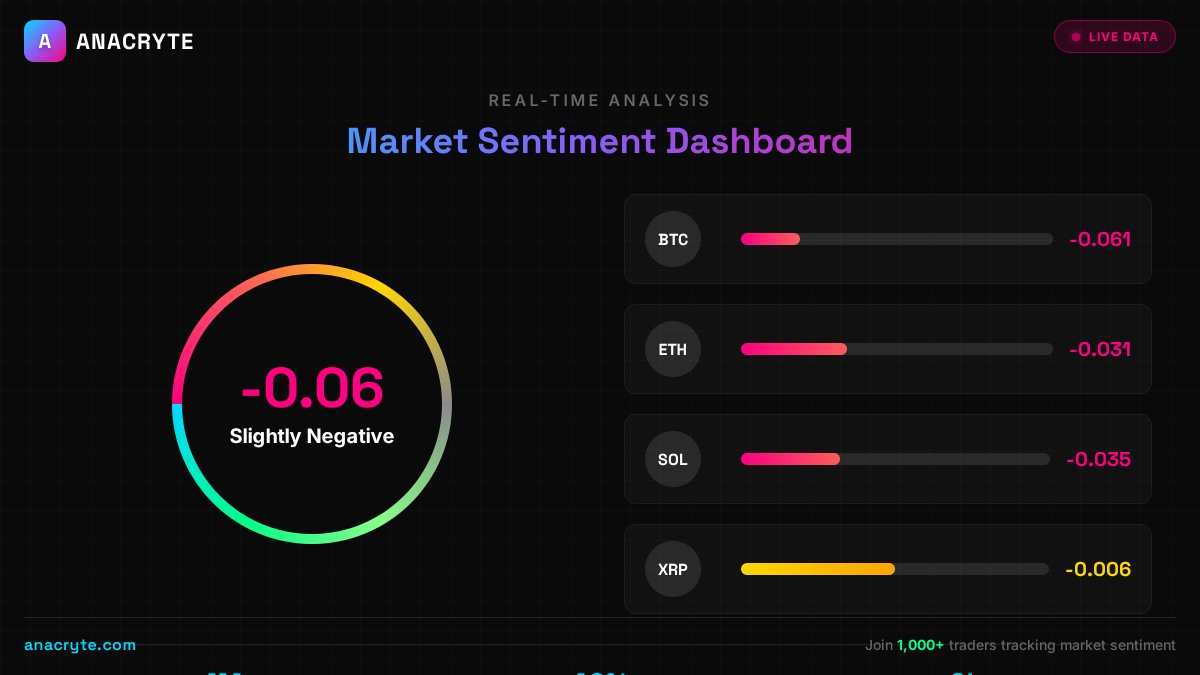Click the overall score -0.06
This screenshot has width=1200, height=675.
pyautogui.click(x=312, y=388)
